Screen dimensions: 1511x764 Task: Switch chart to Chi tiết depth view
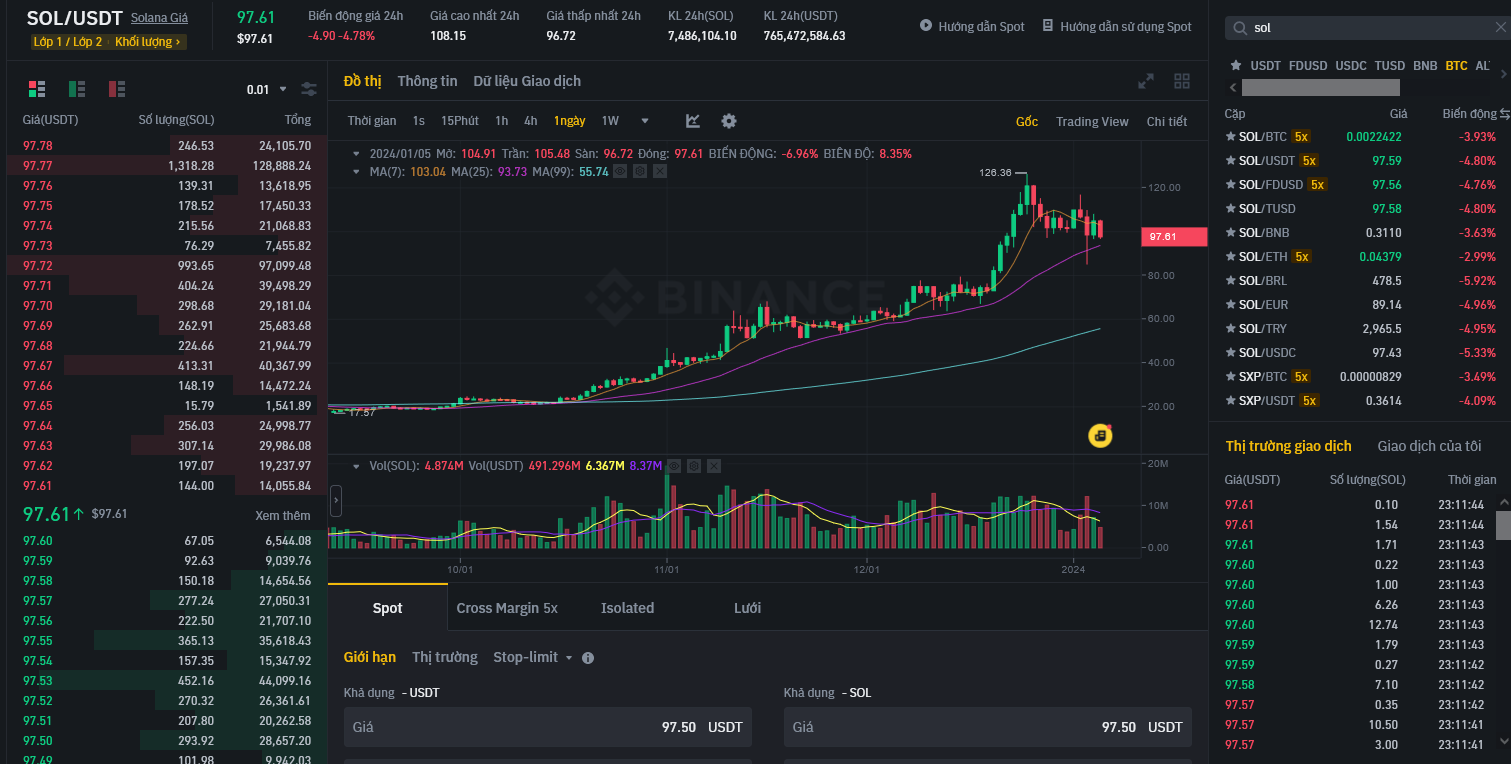[x=1167, y=122]
